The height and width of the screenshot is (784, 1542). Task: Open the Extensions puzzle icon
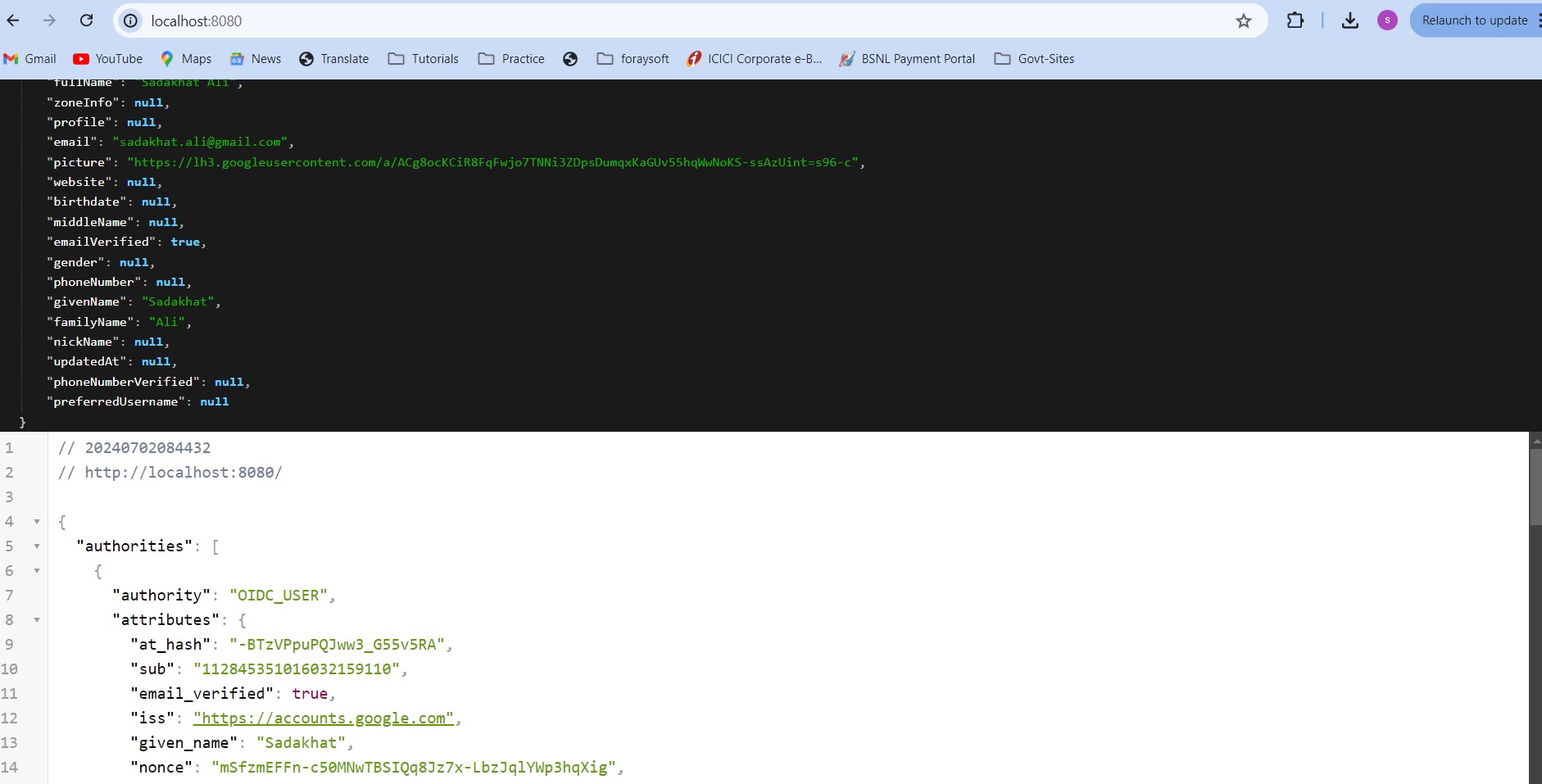point(1295,20)
